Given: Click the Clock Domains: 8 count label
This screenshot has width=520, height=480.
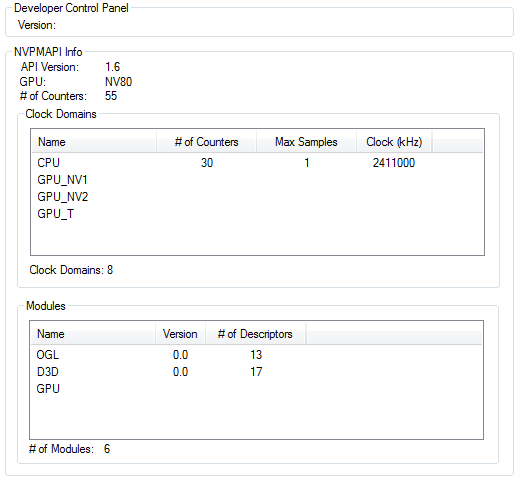Looking at the screenshot, I should (x=71, y=270).
